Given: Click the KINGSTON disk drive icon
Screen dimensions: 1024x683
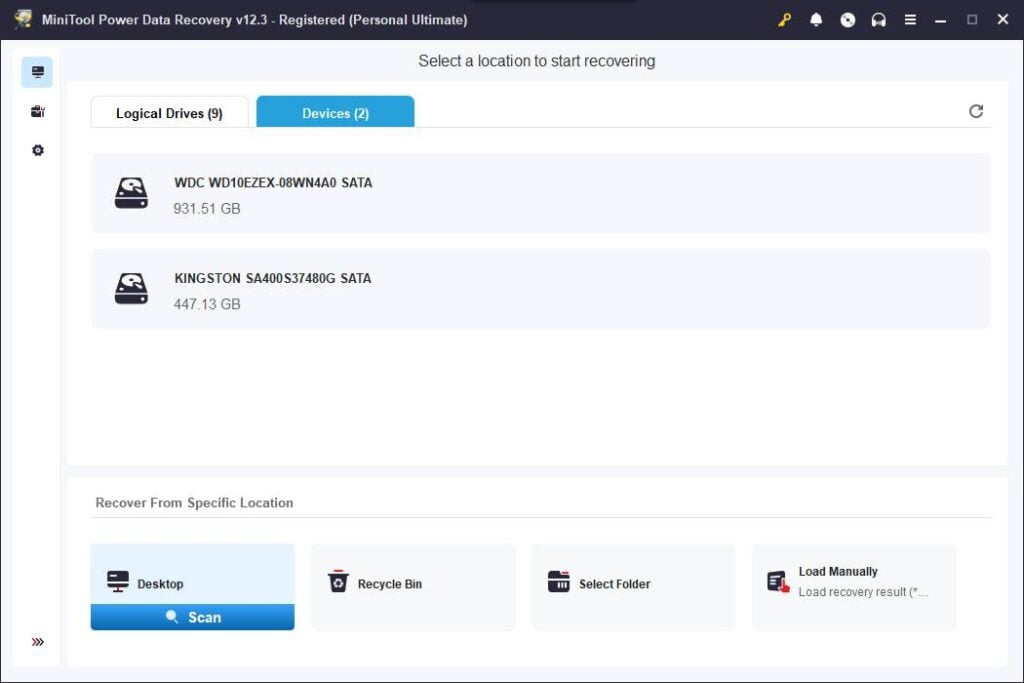Looking at the screenshot, I should [x=131, y=288].
